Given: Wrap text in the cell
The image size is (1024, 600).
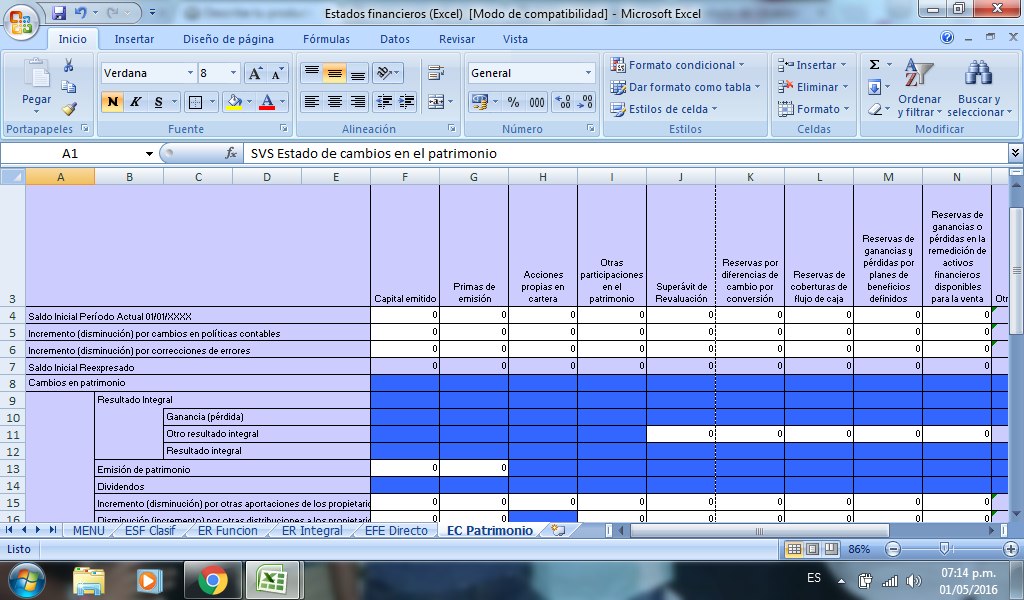Looking at the screenshot, I should [x=436, y=72].
